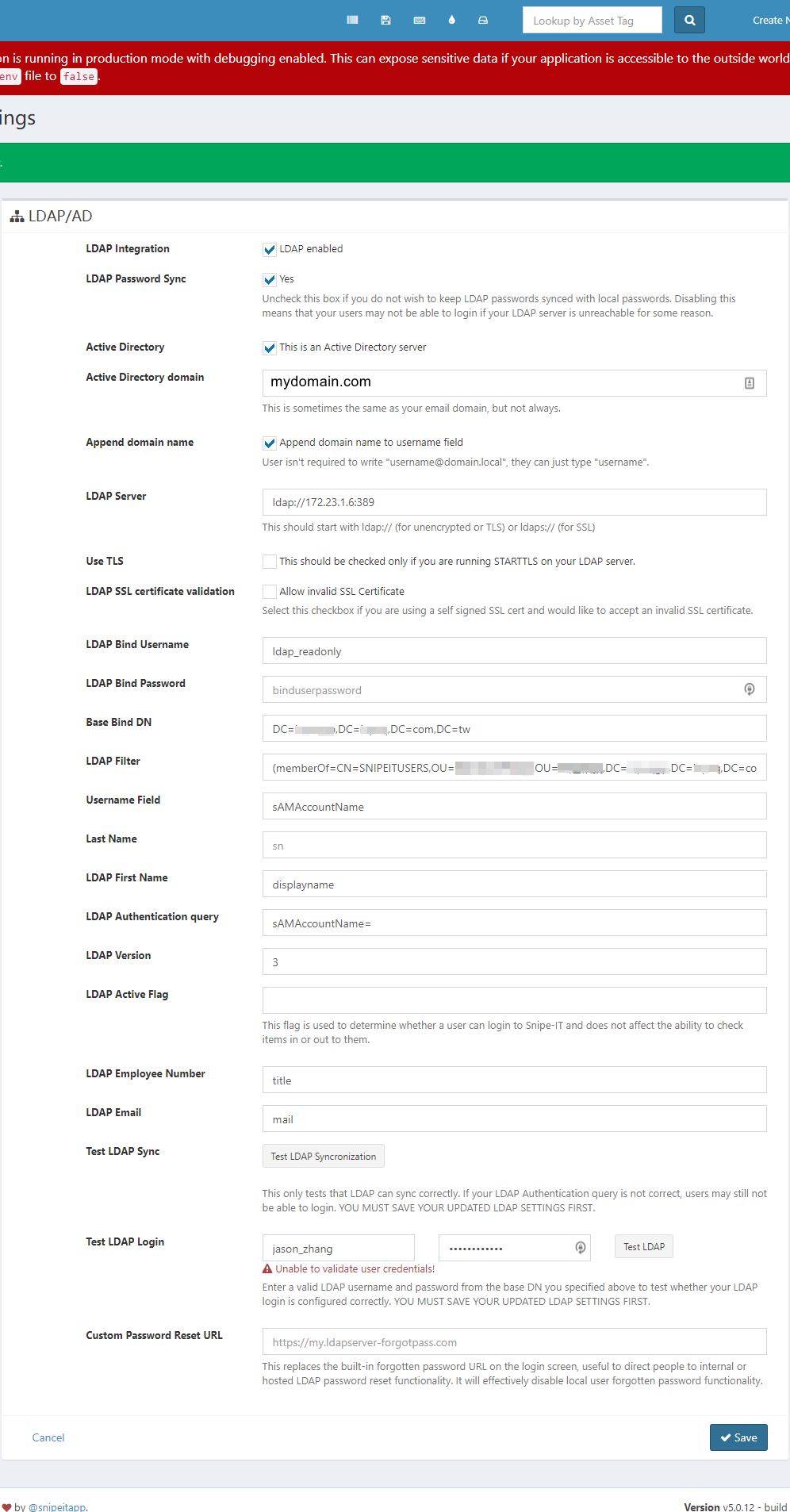Uncheck LDAP Password Sync

[x=270, y=278]
